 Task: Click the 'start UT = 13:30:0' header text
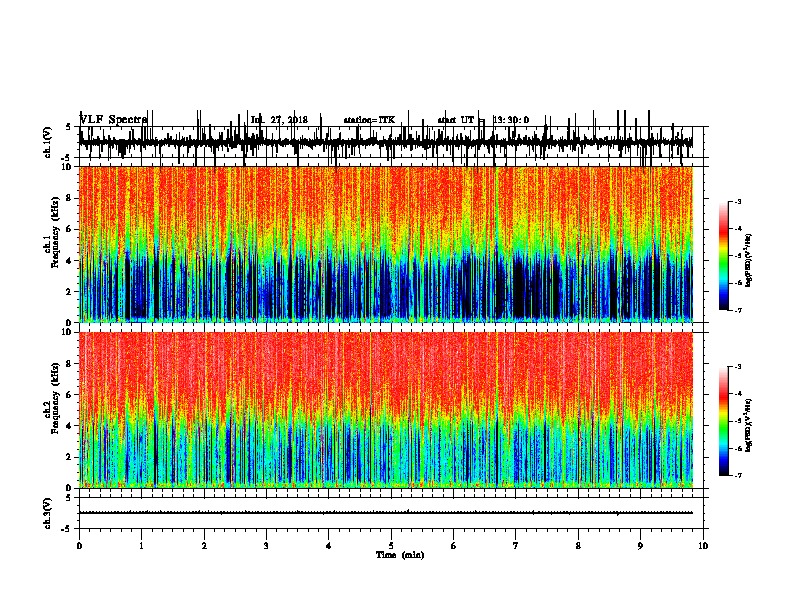point(483,120)
